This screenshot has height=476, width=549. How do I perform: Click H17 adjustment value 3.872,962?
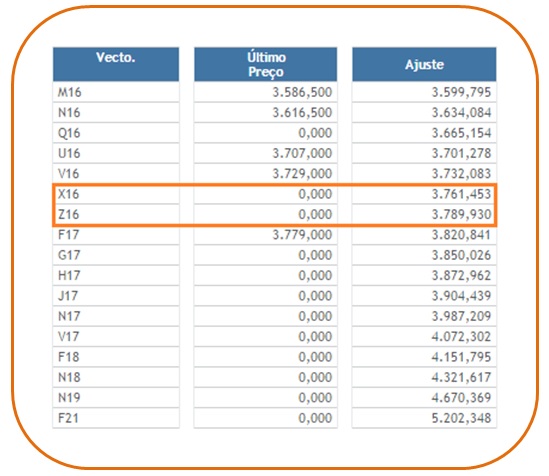click(x=461, y=275)
